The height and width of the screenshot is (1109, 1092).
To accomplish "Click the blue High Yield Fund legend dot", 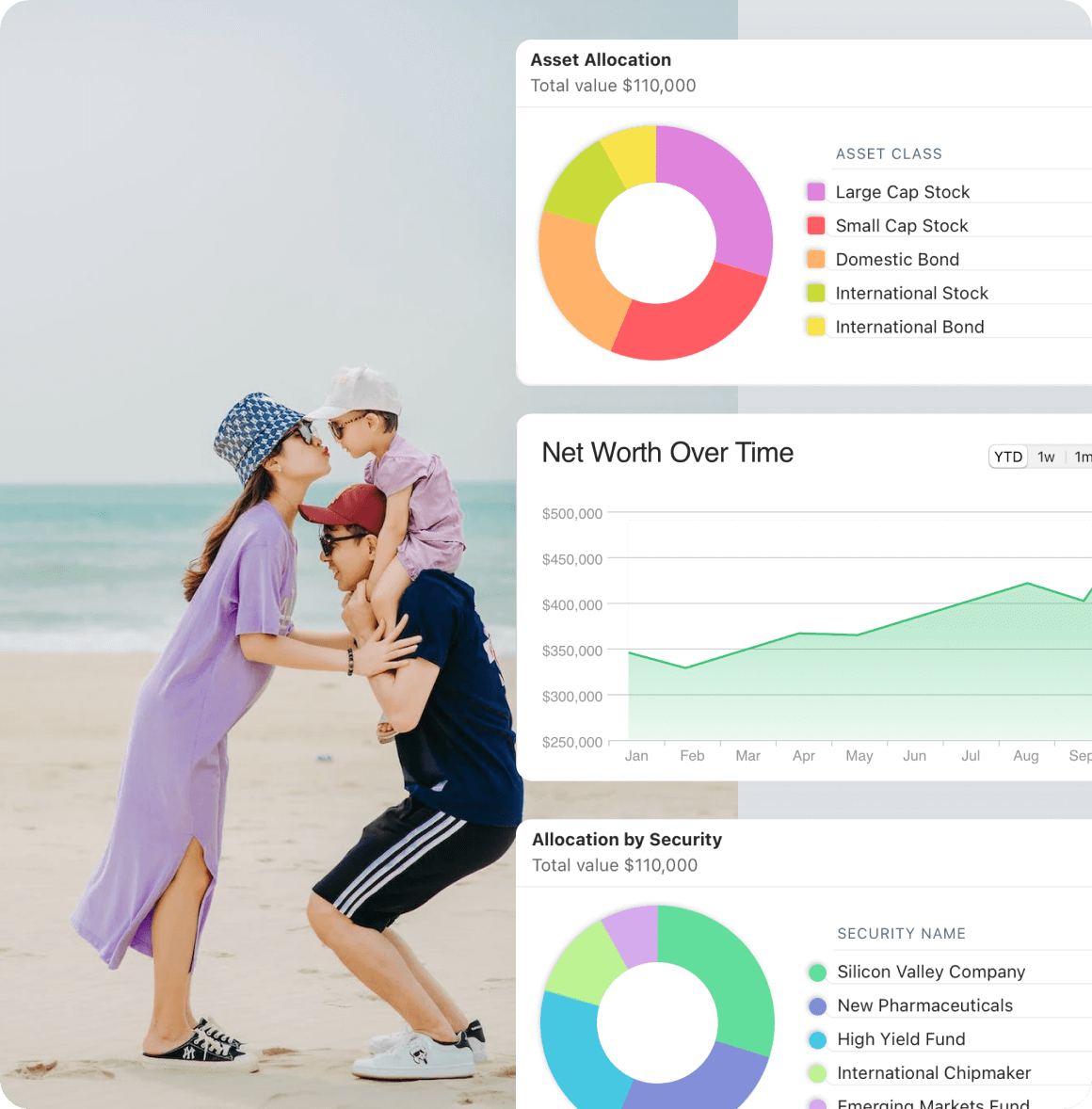I will (817, 1040).
